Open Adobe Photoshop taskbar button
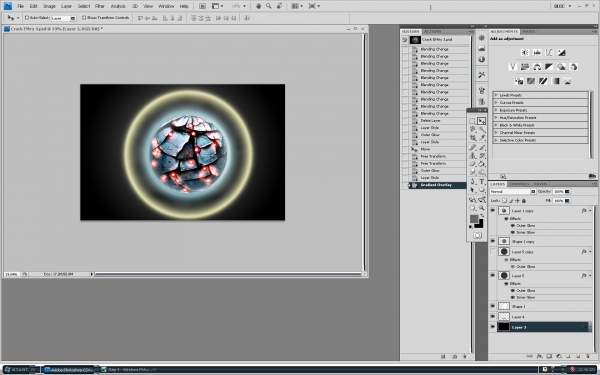600x375 pixels. 70,370
